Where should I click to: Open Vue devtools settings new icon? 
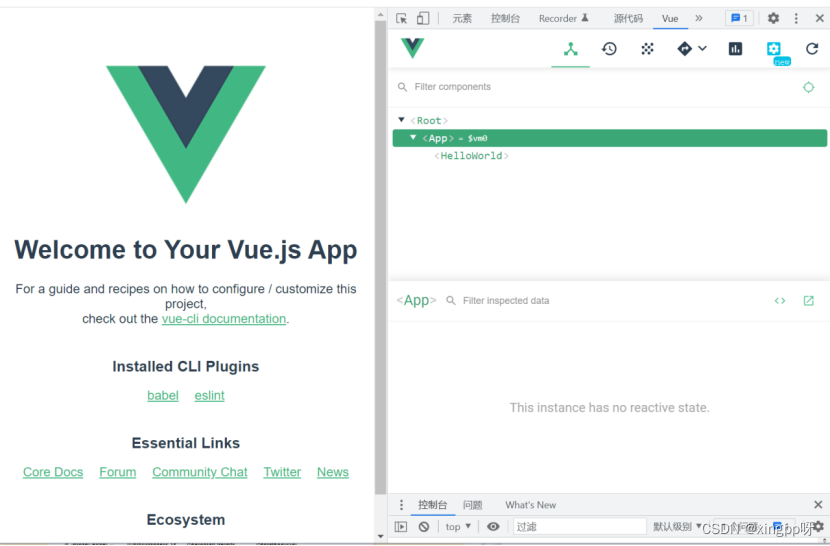coord(774,49)
